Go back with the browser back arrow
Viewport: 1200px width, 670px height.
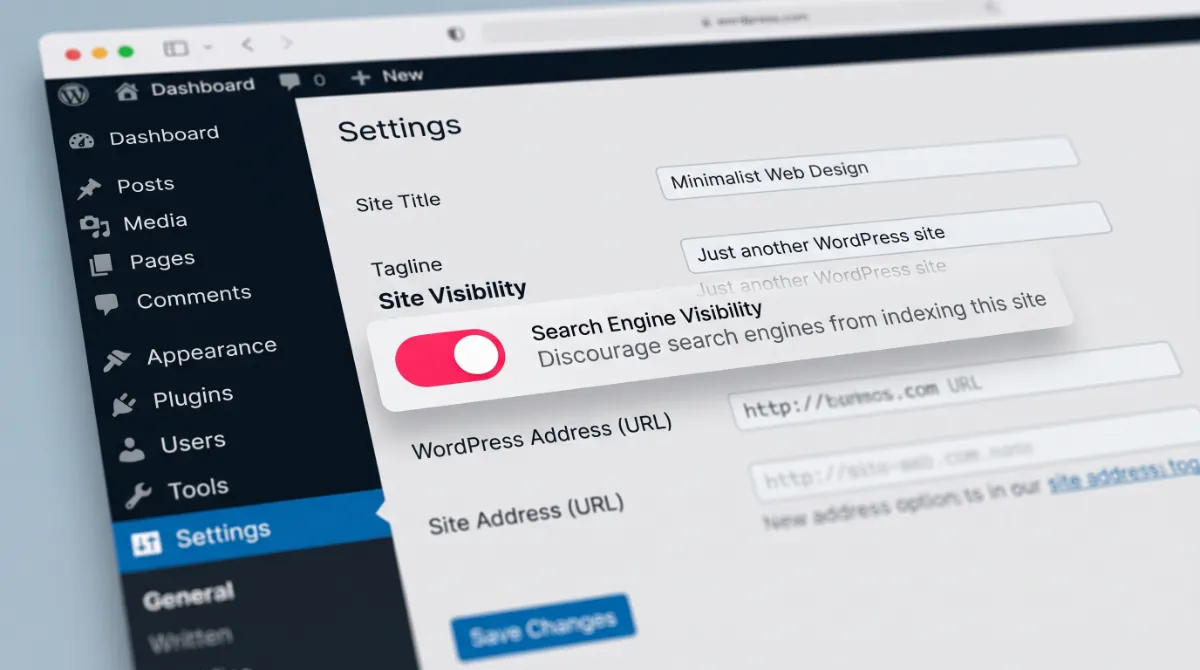pyautogui.click(x=247, y=45)
